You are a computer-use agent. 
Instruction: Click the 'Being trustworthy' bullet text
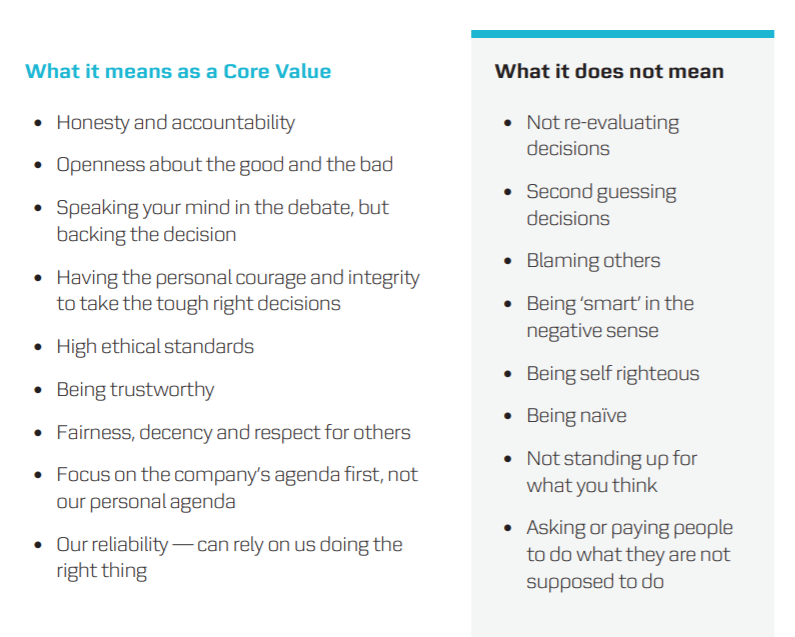135,390
